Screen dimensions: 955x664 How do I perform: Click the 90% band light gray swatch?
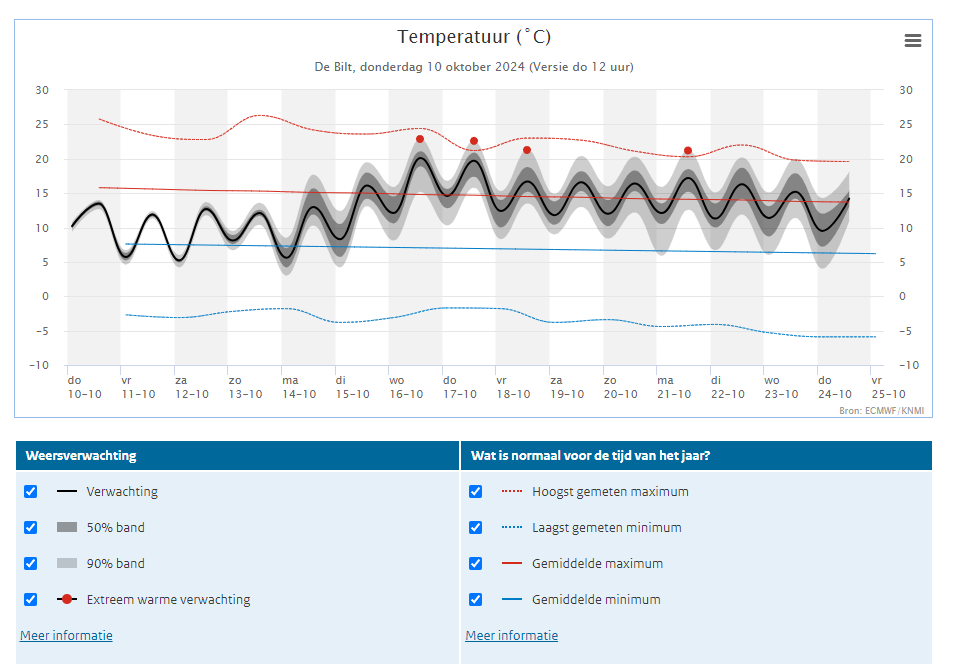[67, 563]
